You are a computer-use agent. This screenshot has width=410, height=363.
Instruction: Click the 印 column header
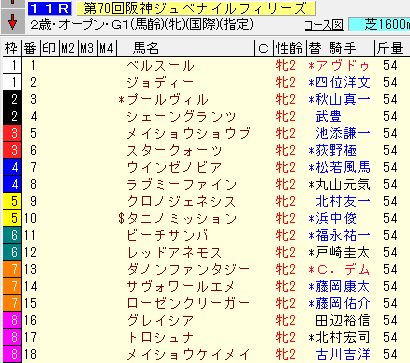(49, 49)
